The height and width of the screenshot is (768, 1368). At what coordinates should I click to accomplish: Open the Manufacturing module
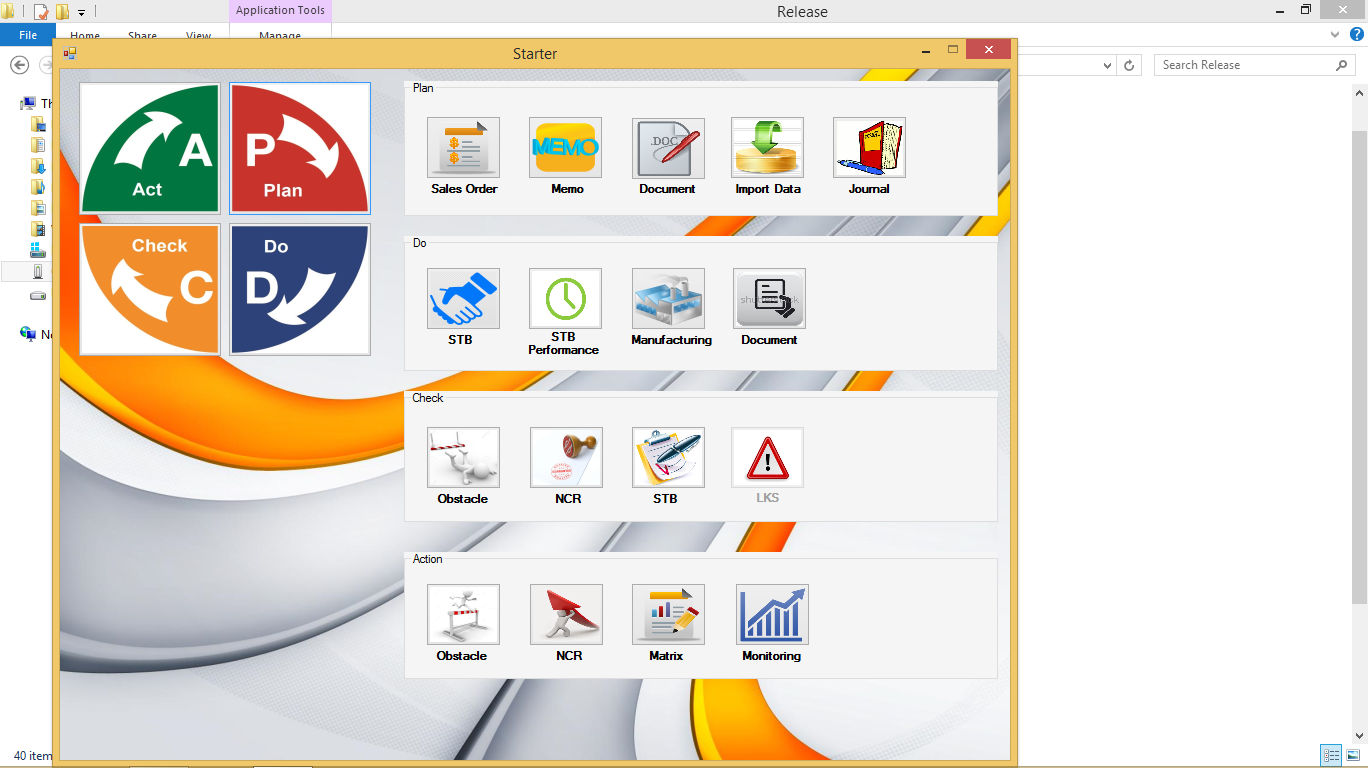[668, 298]
